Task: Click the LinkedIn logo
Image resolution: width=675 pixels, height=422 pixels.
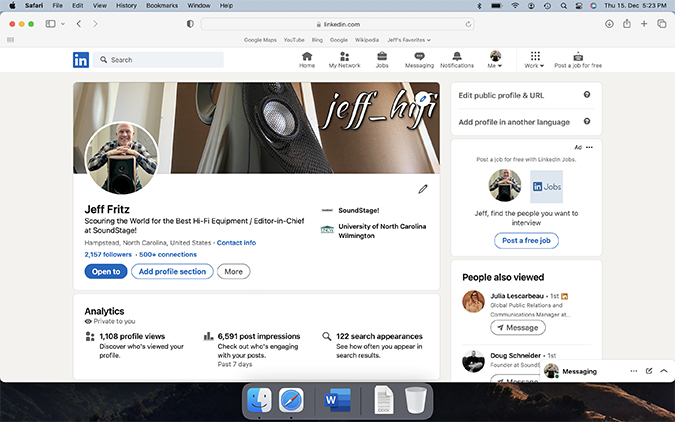Action: point(81,60)
